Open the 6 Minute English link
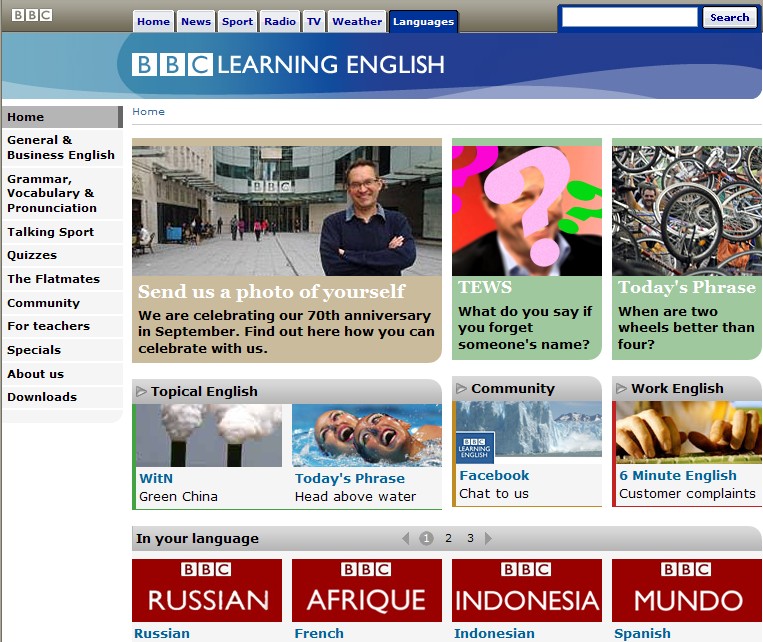The image size is (763, 642). [677, 476]
